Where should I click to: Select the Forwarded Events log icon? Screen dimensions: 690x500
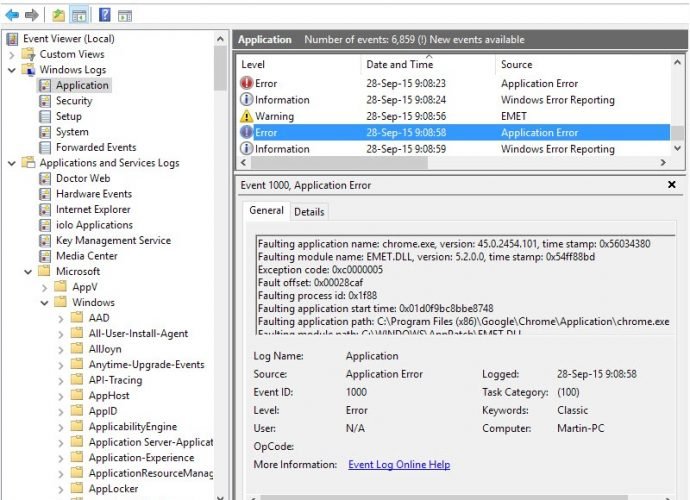tap(45, 147)
